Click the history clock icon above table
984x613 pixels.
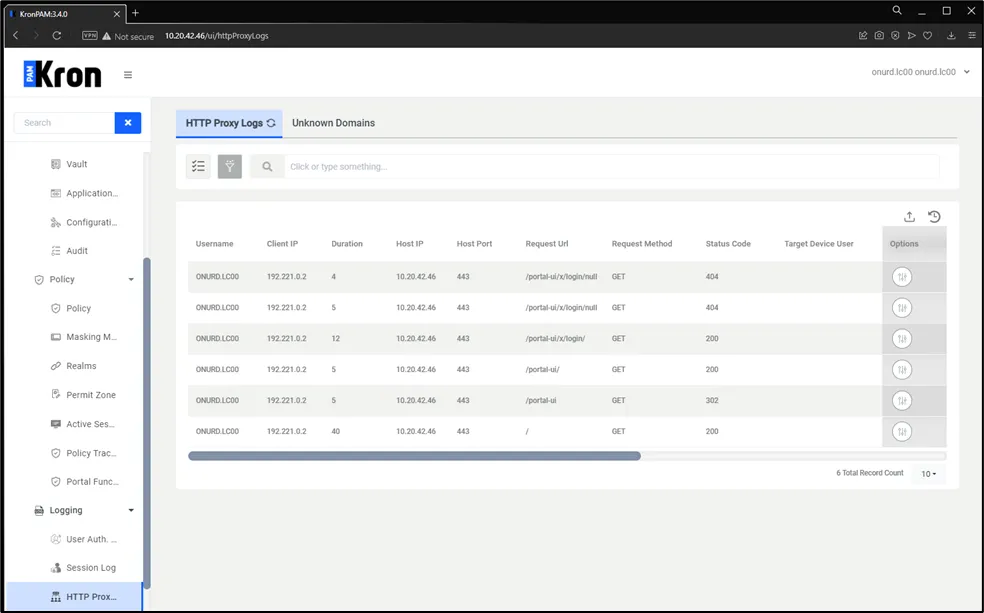934,216
